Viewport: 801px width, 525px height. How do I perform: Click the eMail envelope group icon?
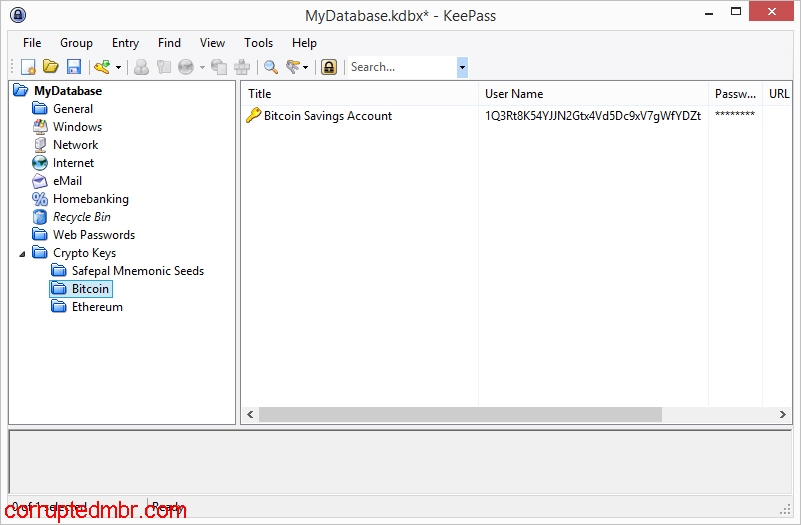click(40, 181)
